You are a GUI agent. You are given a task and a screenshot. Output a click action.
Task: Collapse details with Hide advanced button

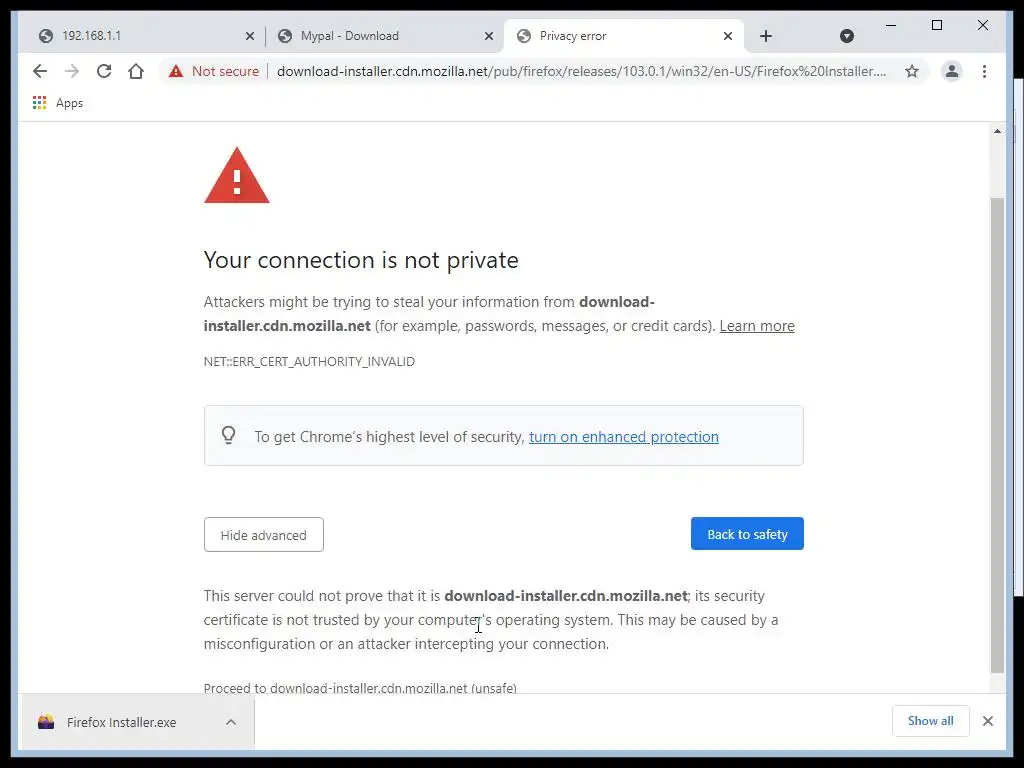pos(263,535)
